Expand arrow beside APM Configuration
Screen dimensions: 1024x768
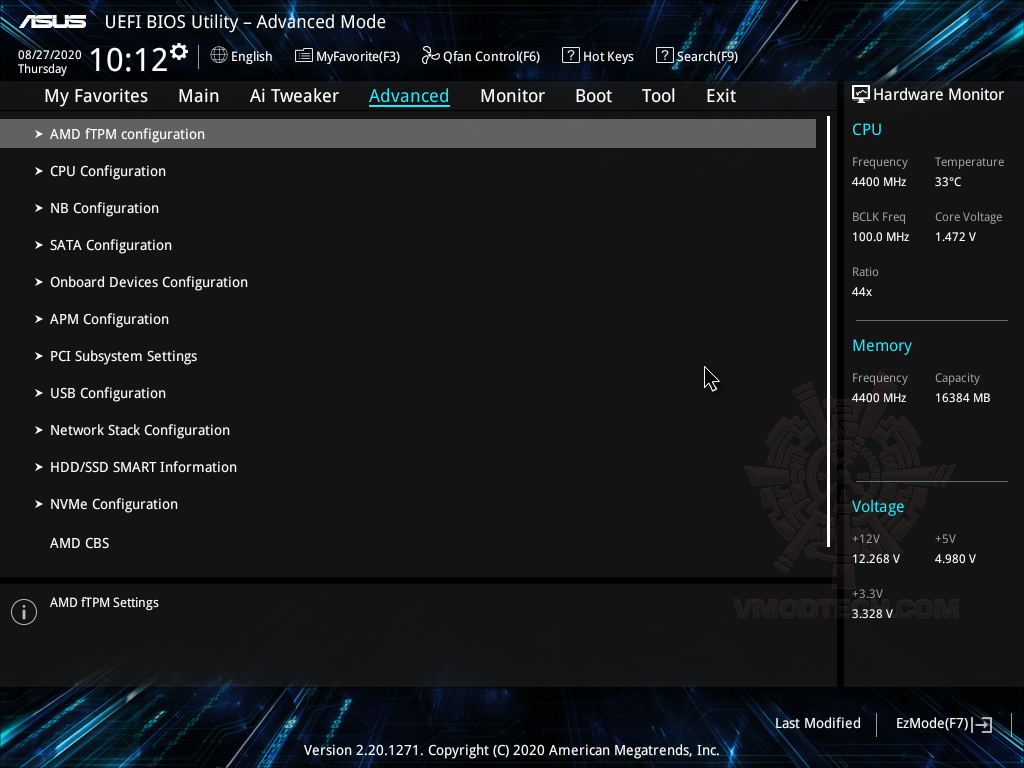(39, 319)
